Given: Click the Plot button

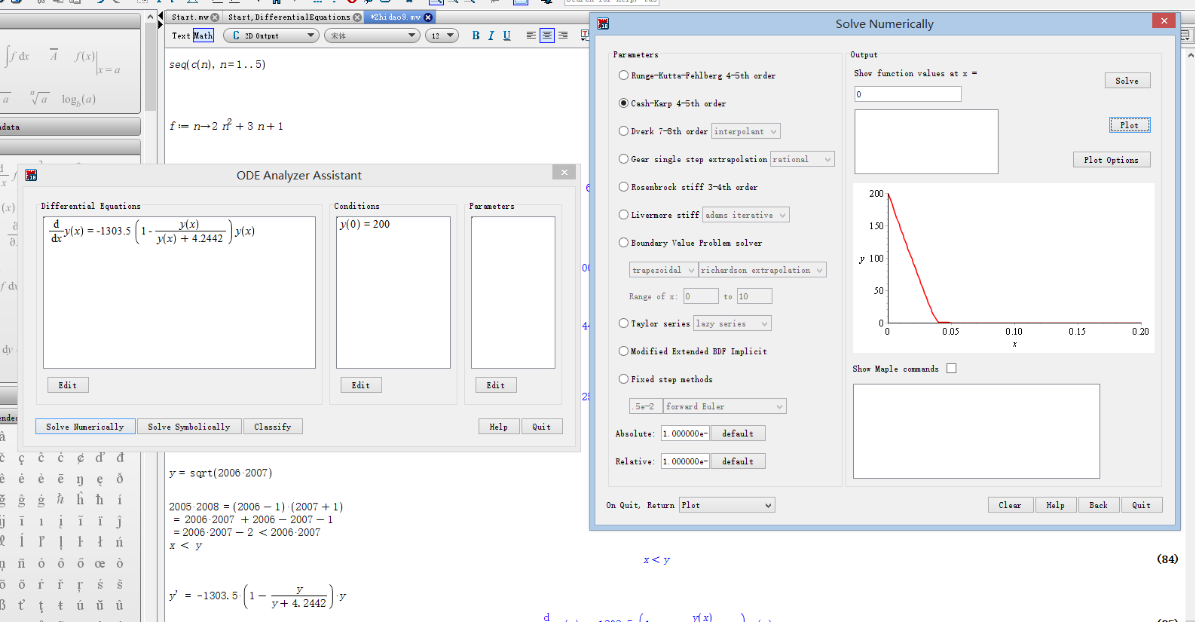Looking at the screenshot, I should (1129, 125).
